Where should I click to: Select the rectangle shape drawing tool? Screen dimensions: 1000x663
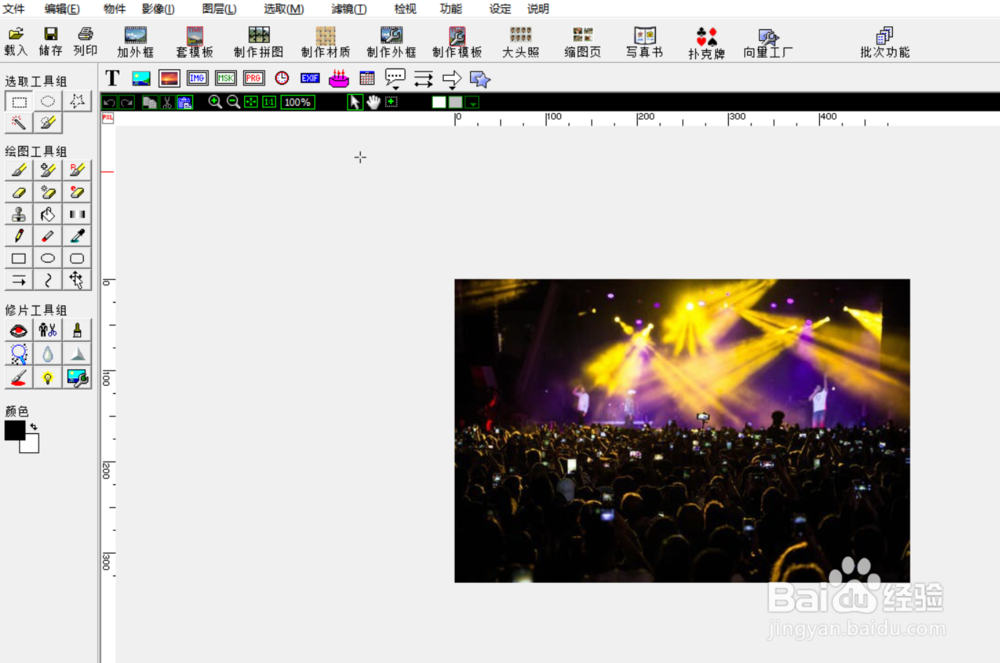(x=19, y=258)
